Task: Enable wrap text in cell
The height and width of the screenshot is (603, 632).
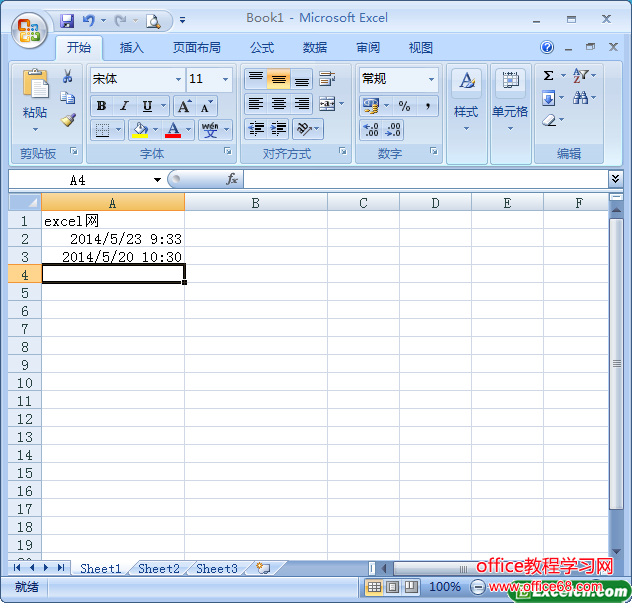Action: [x=327, y=78]
